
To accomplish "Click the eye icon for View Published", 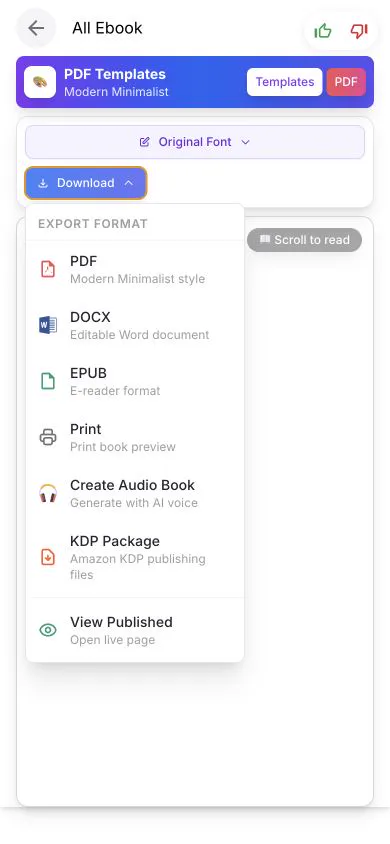I will pyautogui.click(x=48, y=630).
